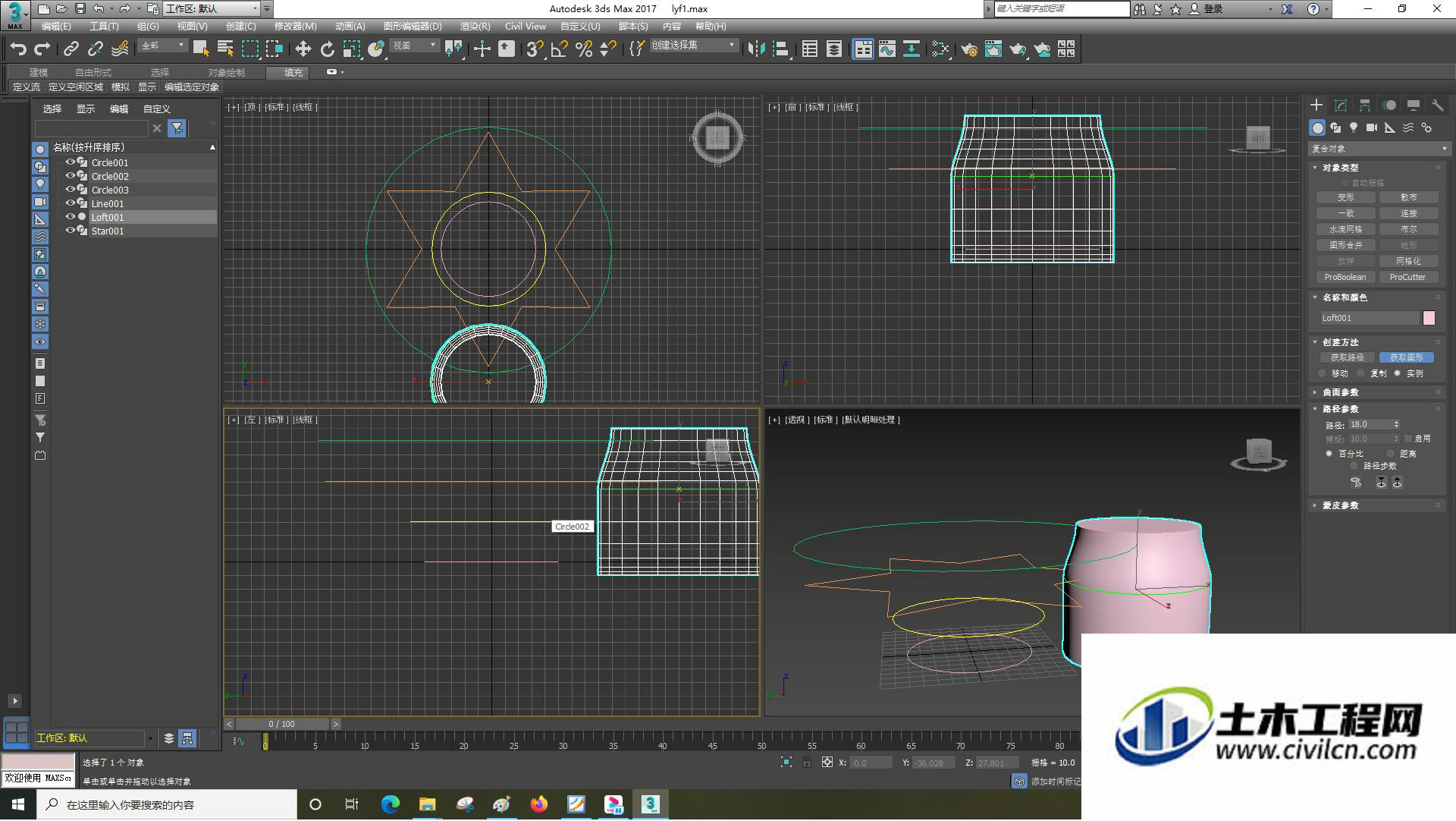Click the Redo arrow in main toolbar

tap(42, 49)
